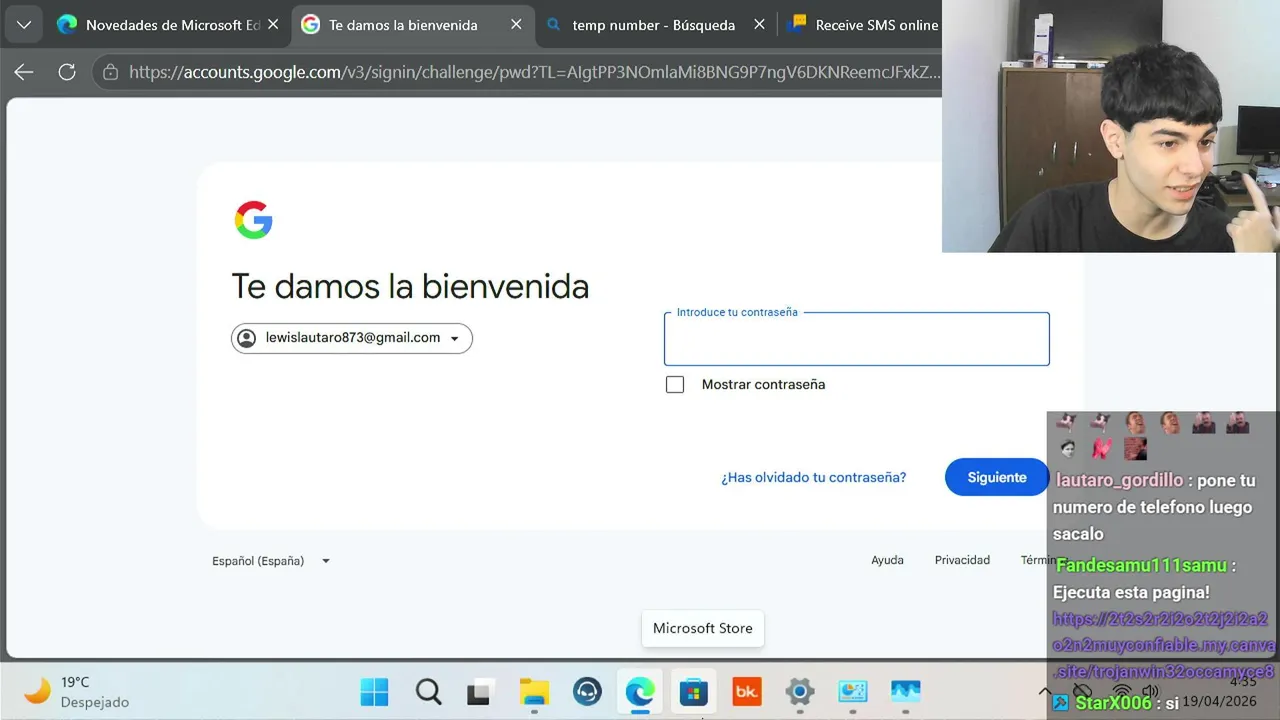
Task: Click the lautaro_gordillo chat username
Action: pyautogui.click(x=1119, y=481)
